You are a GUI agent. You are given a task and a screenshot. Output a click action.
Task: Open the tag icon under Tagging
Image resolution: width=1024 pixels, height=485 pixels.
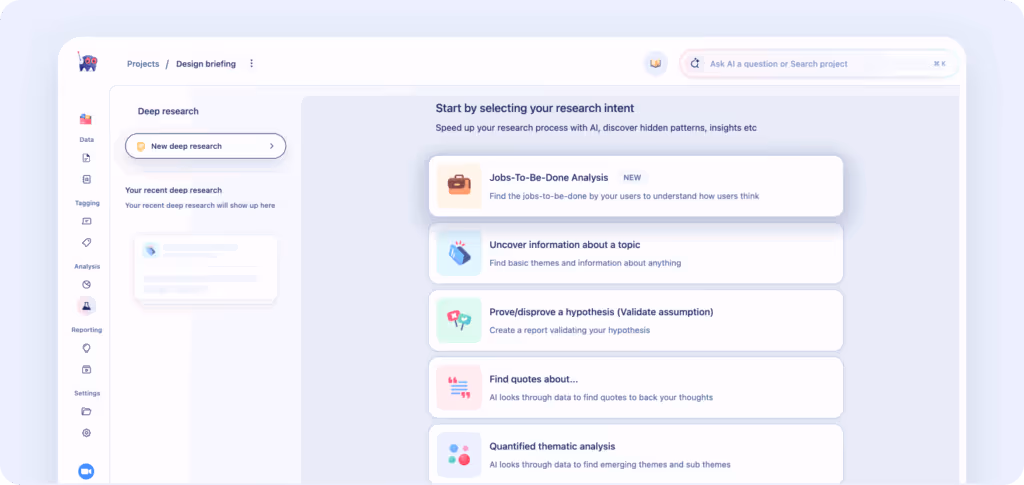pos(86,242)
